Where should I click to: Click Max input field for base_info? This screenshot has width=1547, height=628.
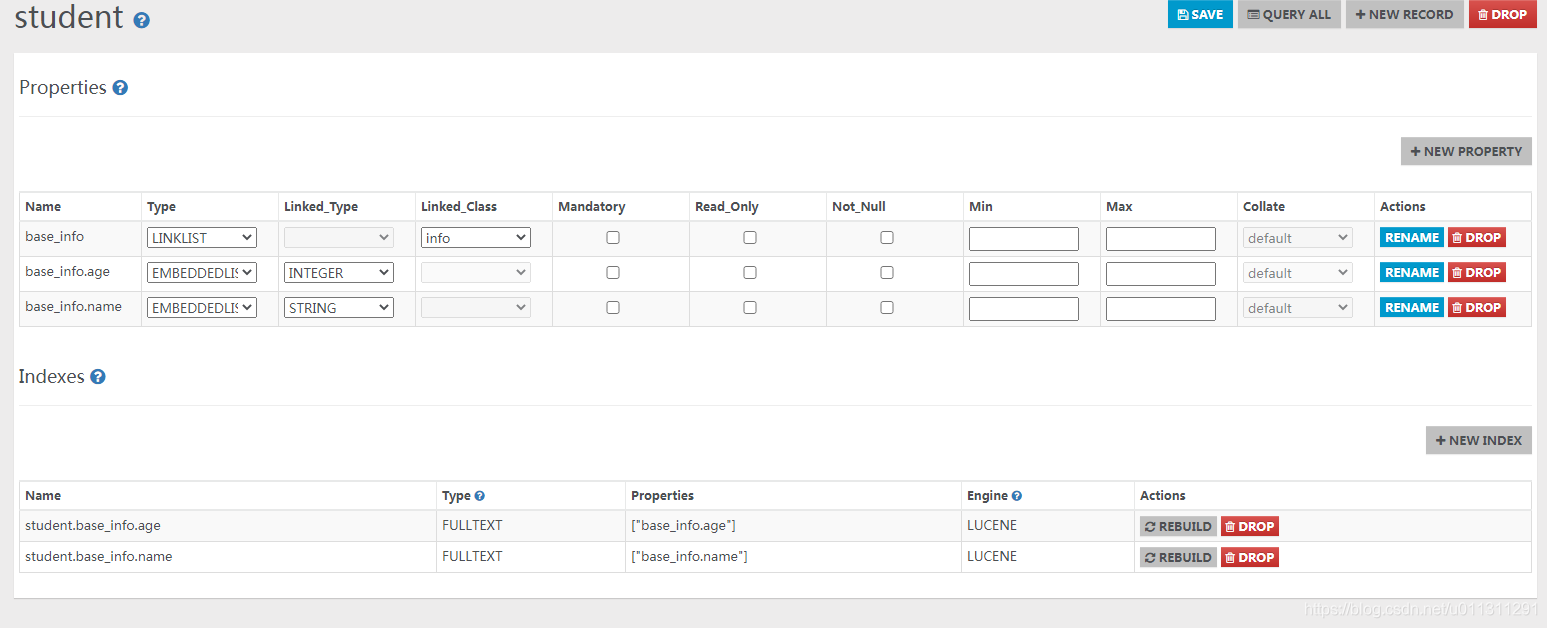tap(1161, 239)
